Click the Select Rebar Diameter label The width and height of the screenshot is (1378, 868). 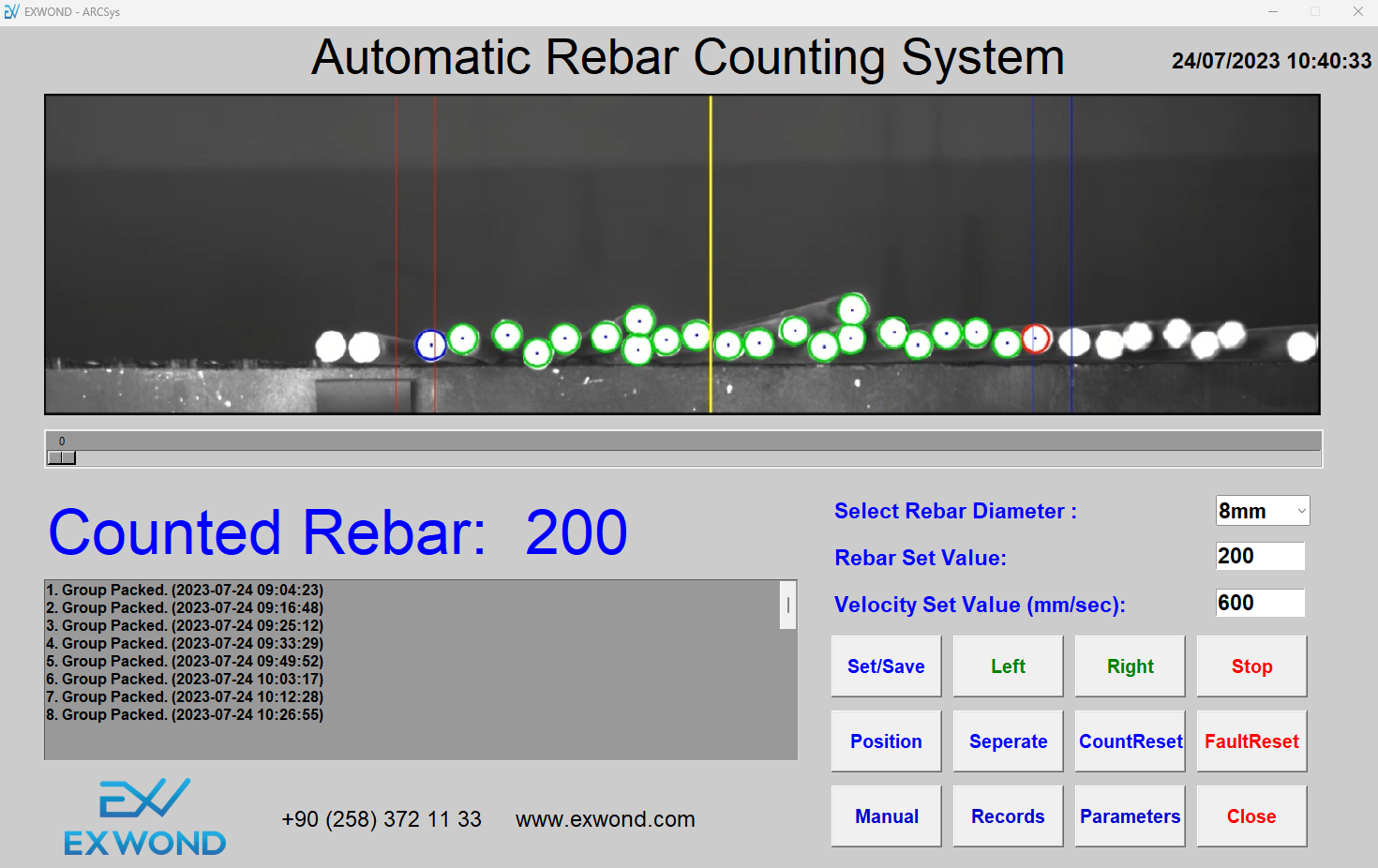[x=955, y=511]
